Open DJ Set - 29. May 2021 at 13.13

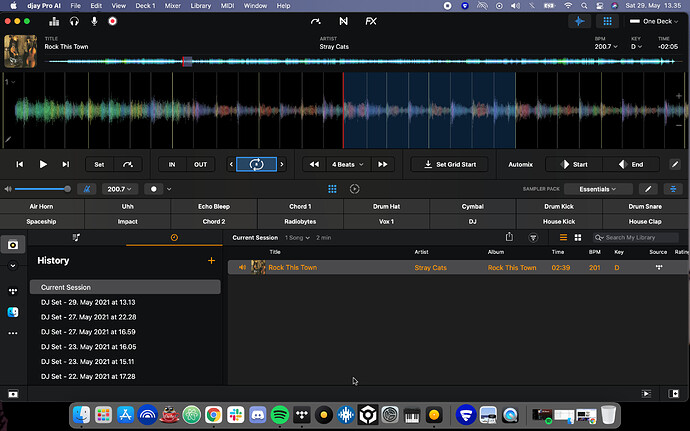pos(88,302)
